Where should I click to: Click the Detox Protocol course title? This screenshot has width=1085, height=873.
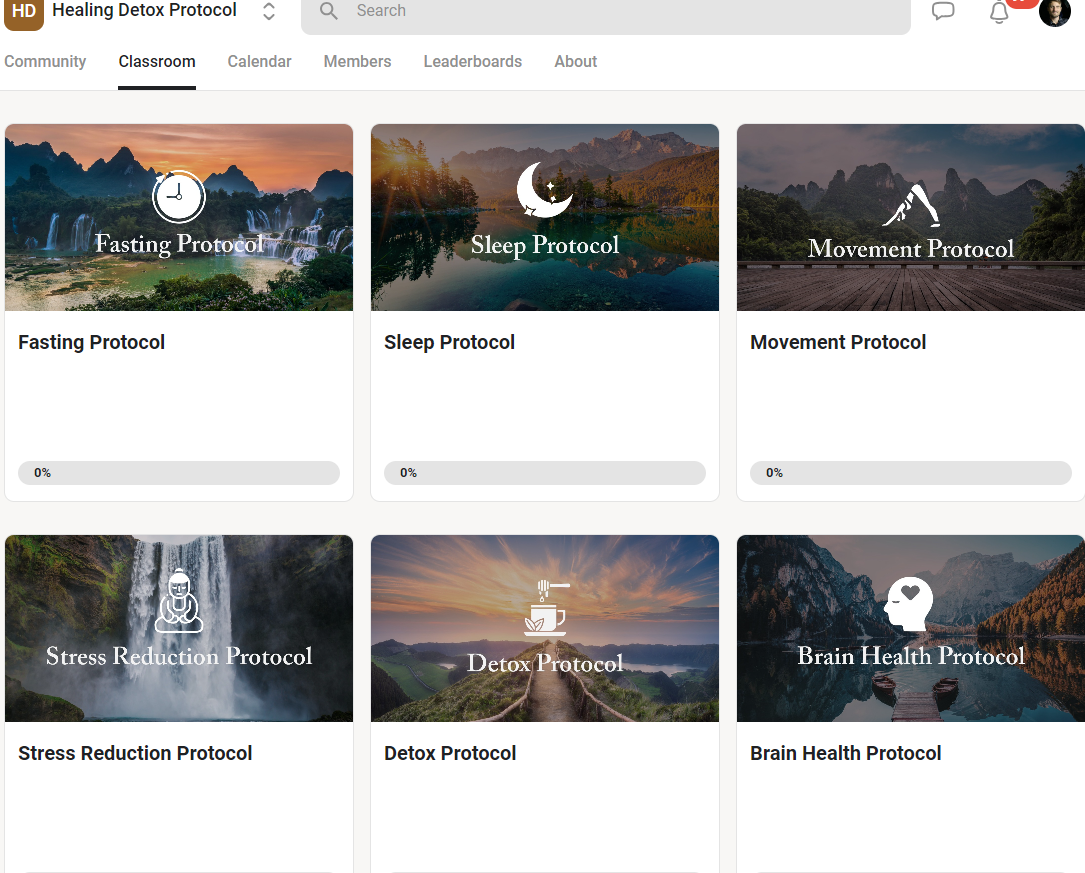point(450,753)
